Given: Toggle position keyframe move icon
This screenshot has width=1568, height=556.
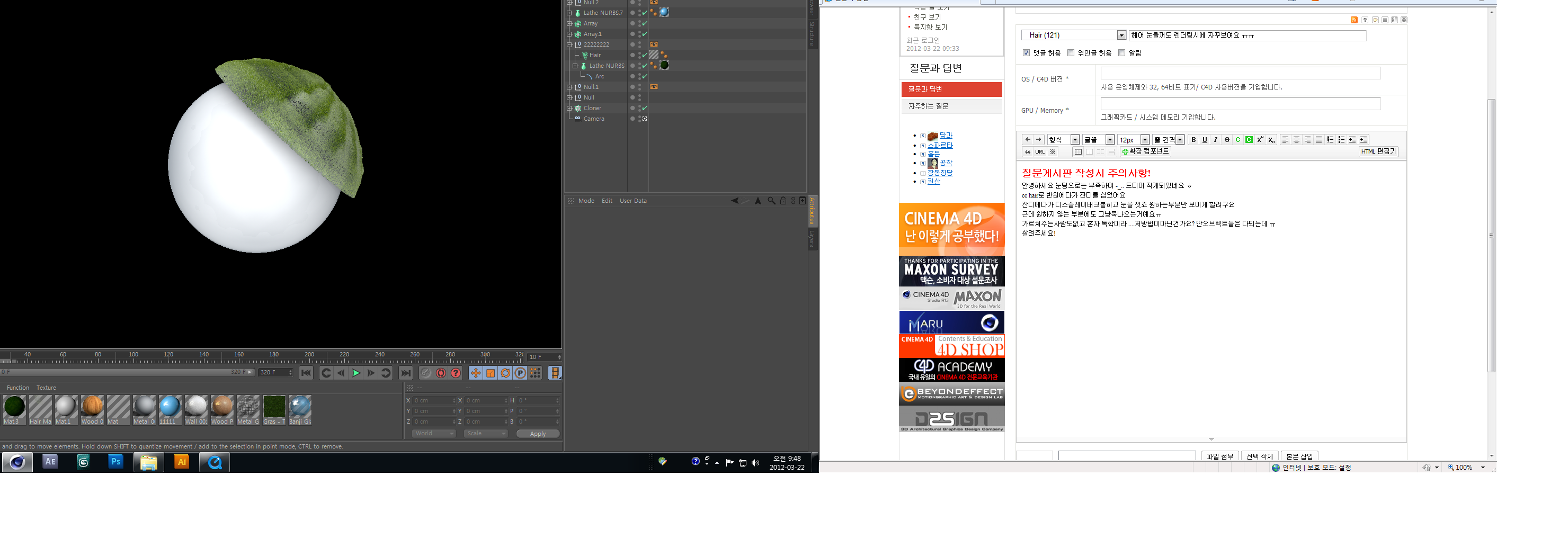Looking at the screenshot, I should (475, 373).
